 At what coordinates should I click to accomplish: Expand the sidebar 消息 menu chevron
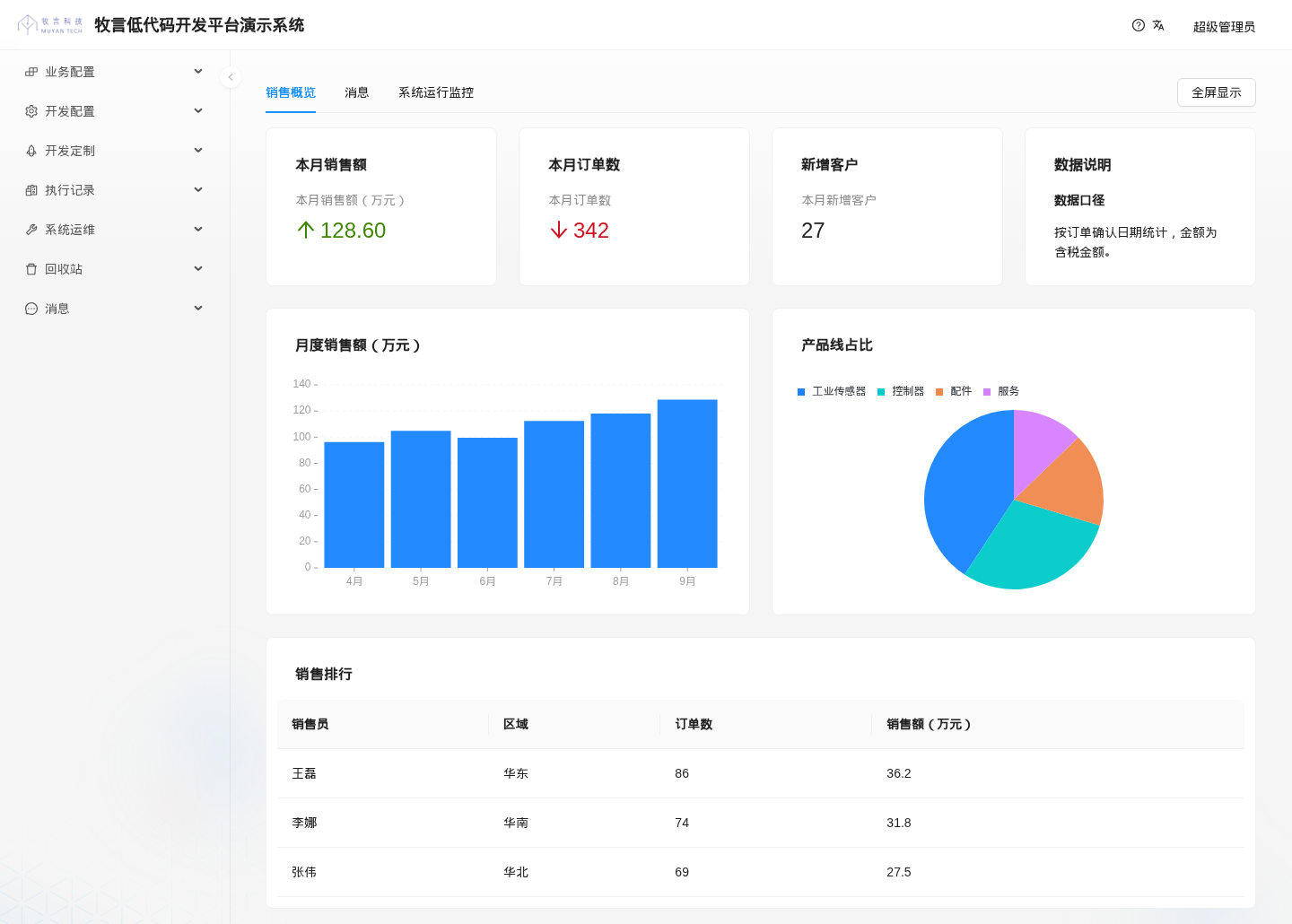(x=198, y=309)
